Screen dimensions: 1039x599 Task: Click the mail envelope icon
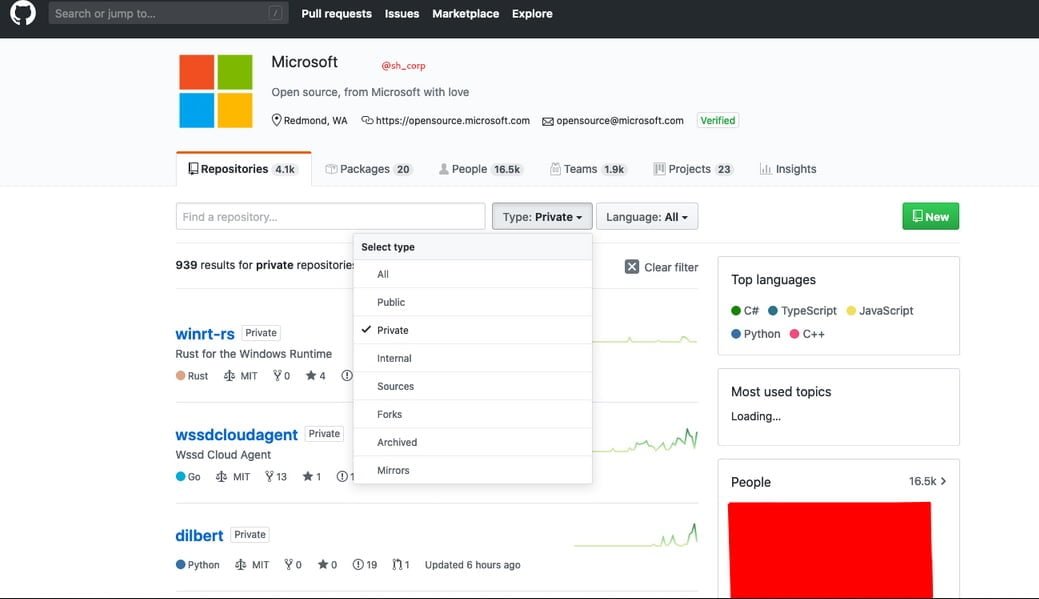coord(548,121)
